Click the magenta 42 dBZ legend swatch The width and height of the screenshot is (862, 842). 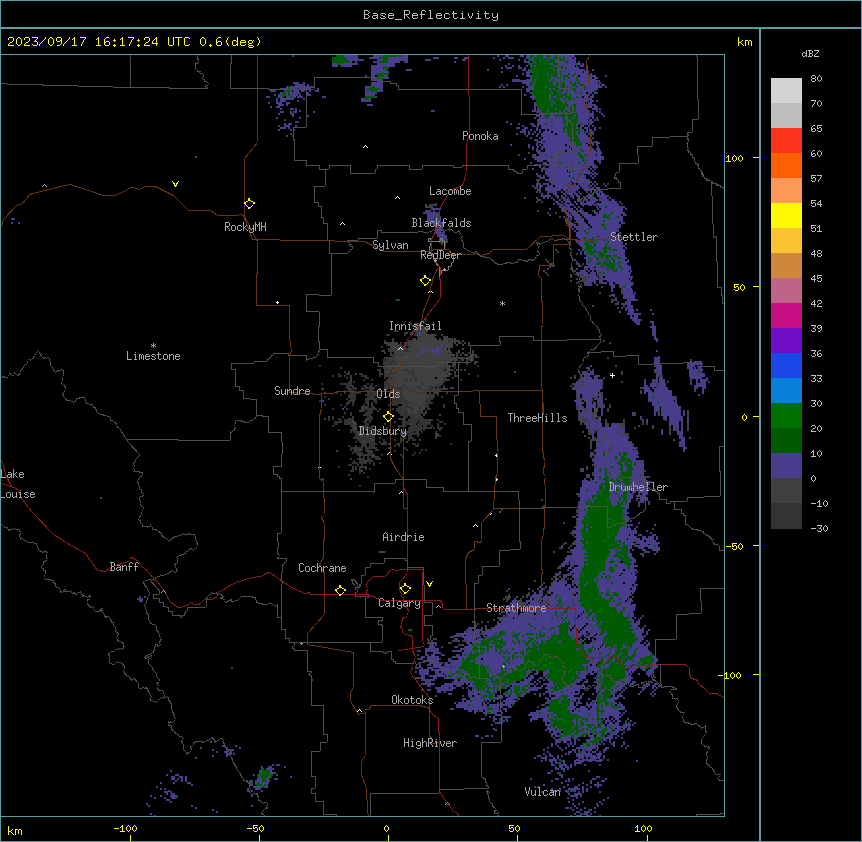point(786,315)
